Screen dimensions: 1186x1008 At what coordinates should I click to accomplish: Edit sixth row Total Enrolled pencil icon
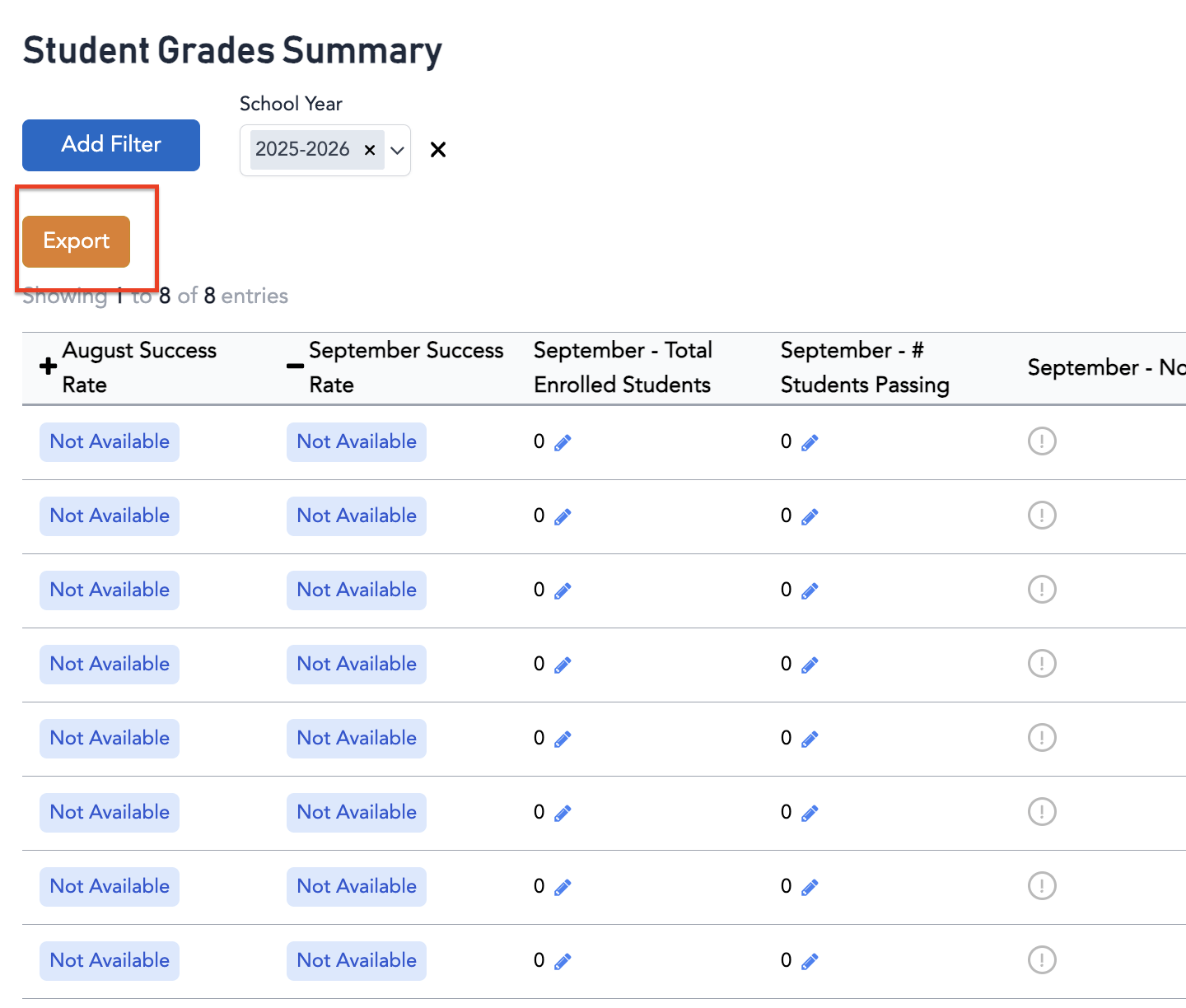click(x=563, y=814)
